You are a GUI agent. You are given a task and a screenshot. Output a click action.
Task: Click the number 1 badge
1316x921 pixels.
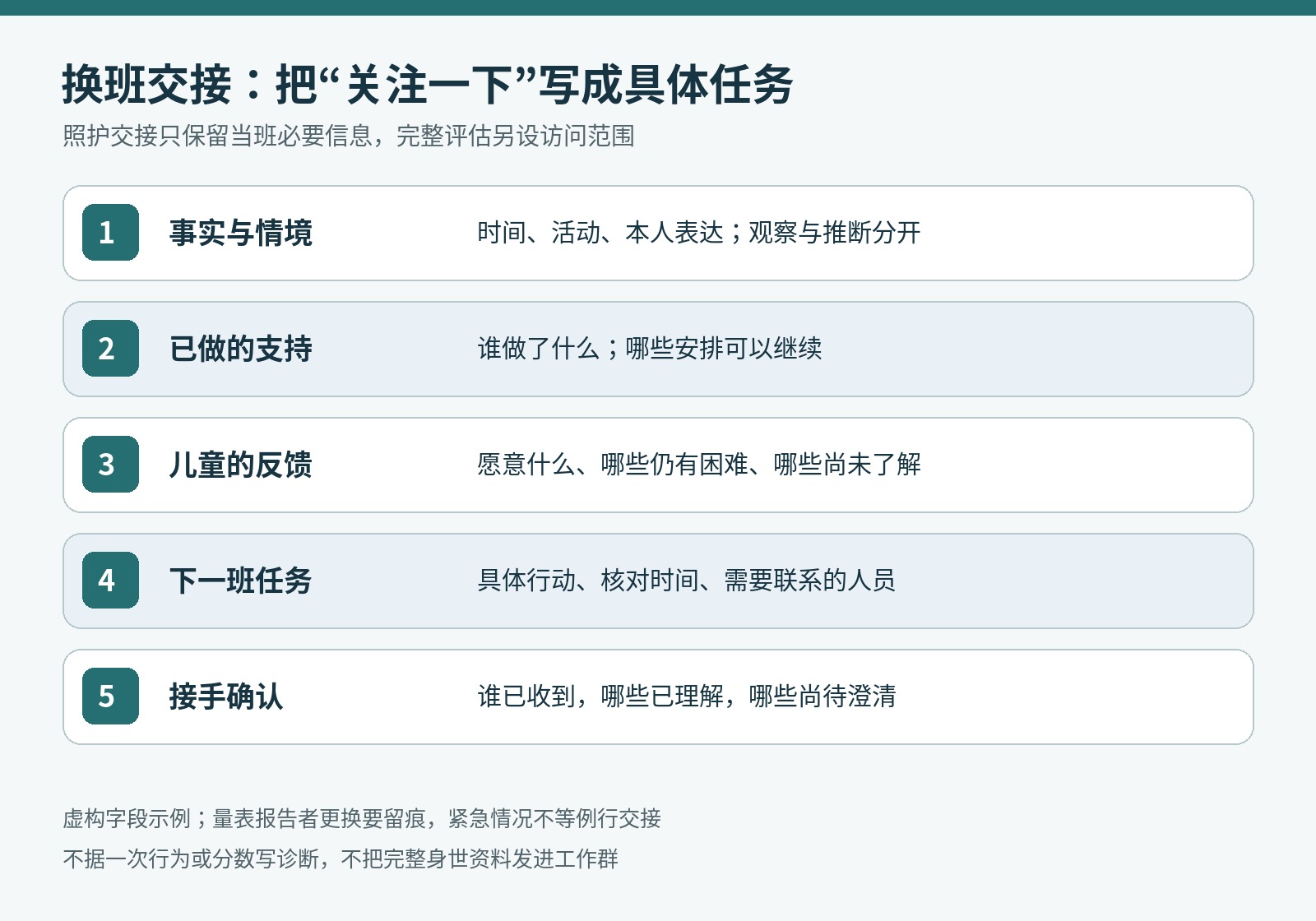[110, 233]
